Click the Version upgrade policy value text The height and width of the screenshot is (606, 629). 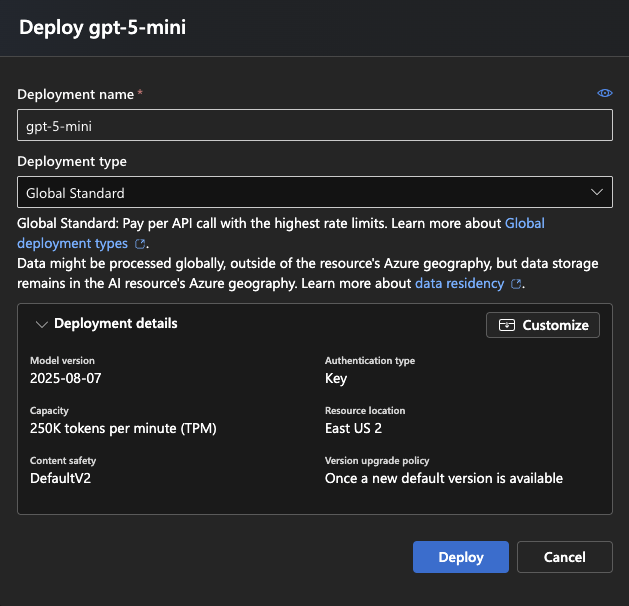coord(444,478)
